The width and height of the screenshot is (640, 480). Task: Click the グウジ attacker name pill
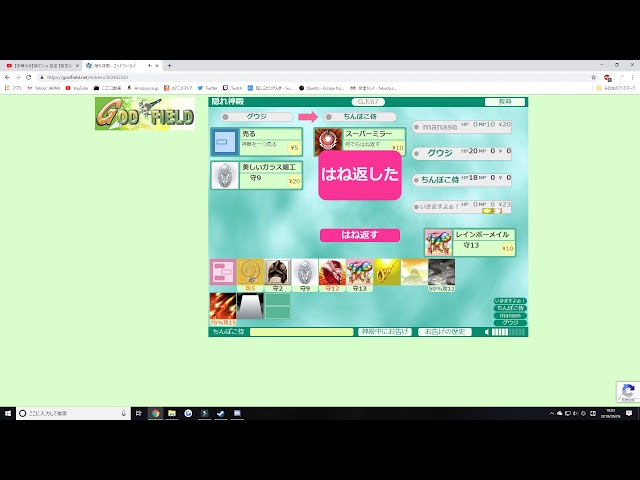[x=257, y=117]
